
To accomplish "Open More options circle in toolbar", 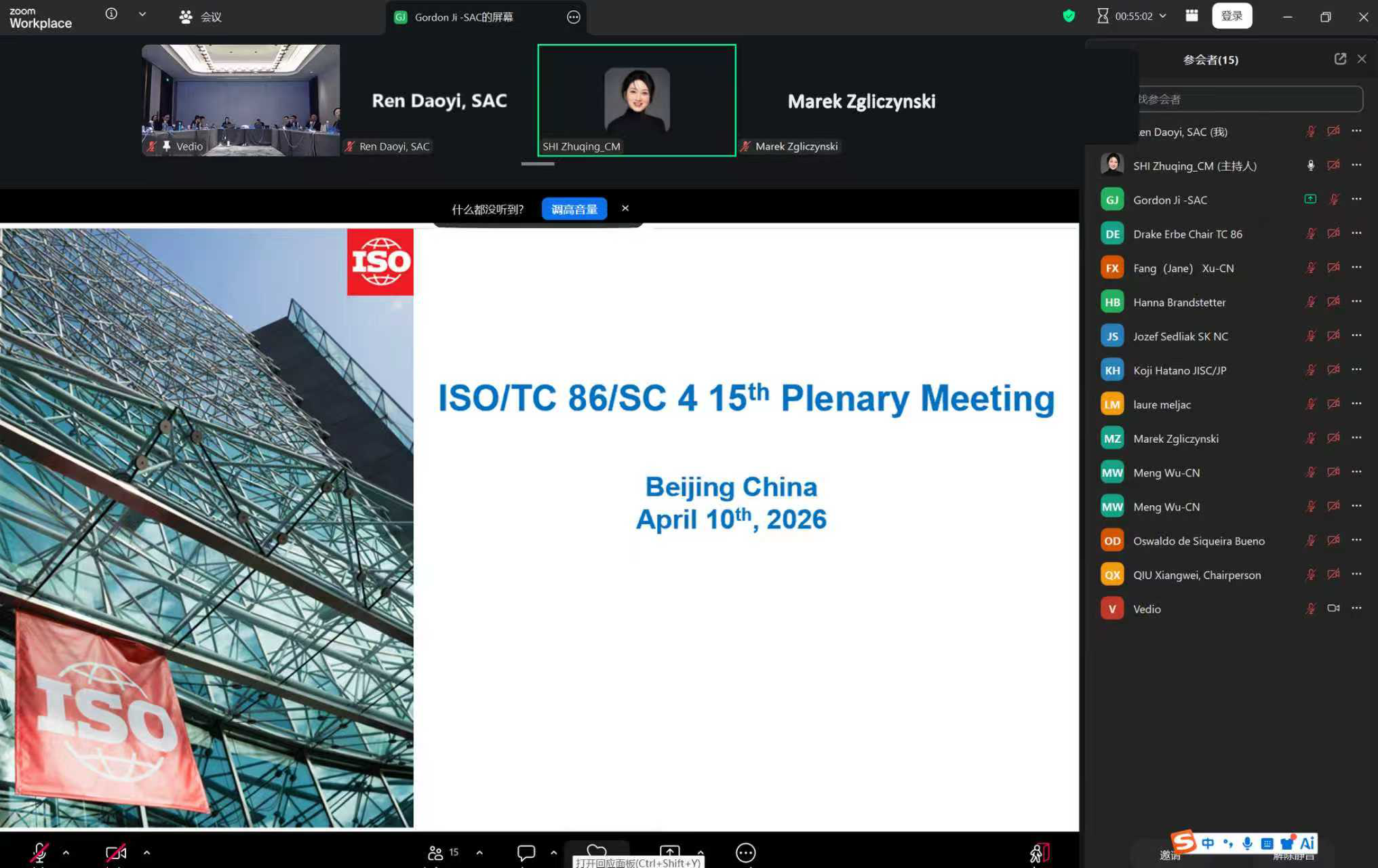I will pos(745,852).
